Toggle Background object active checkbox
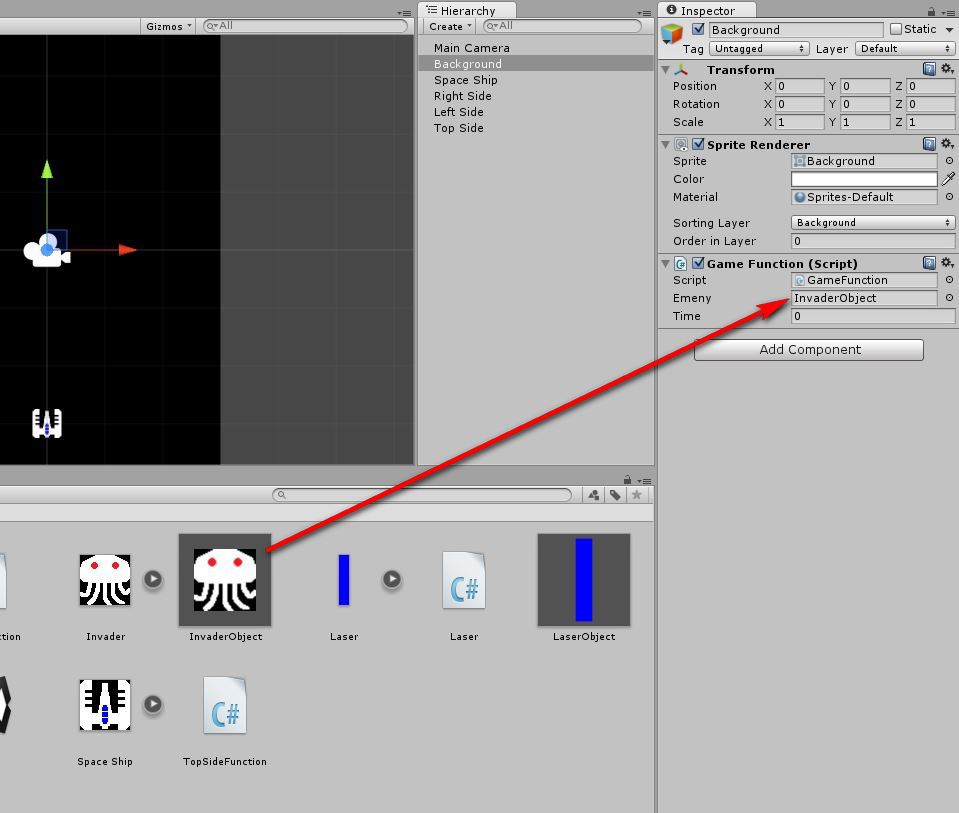This screenshot has width=959, height=813. [698, 29]
